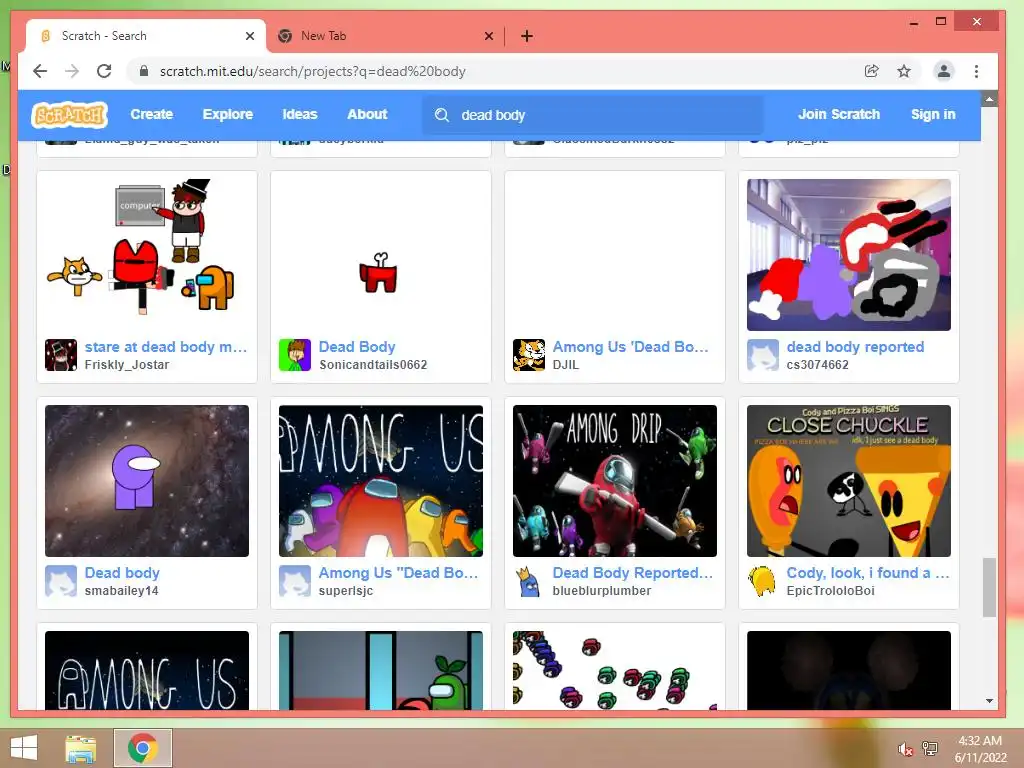1024x768 pixels.
Task: Open 'Among Us "Dead Bo...' by superlsjc
Action: coord(398,573)
